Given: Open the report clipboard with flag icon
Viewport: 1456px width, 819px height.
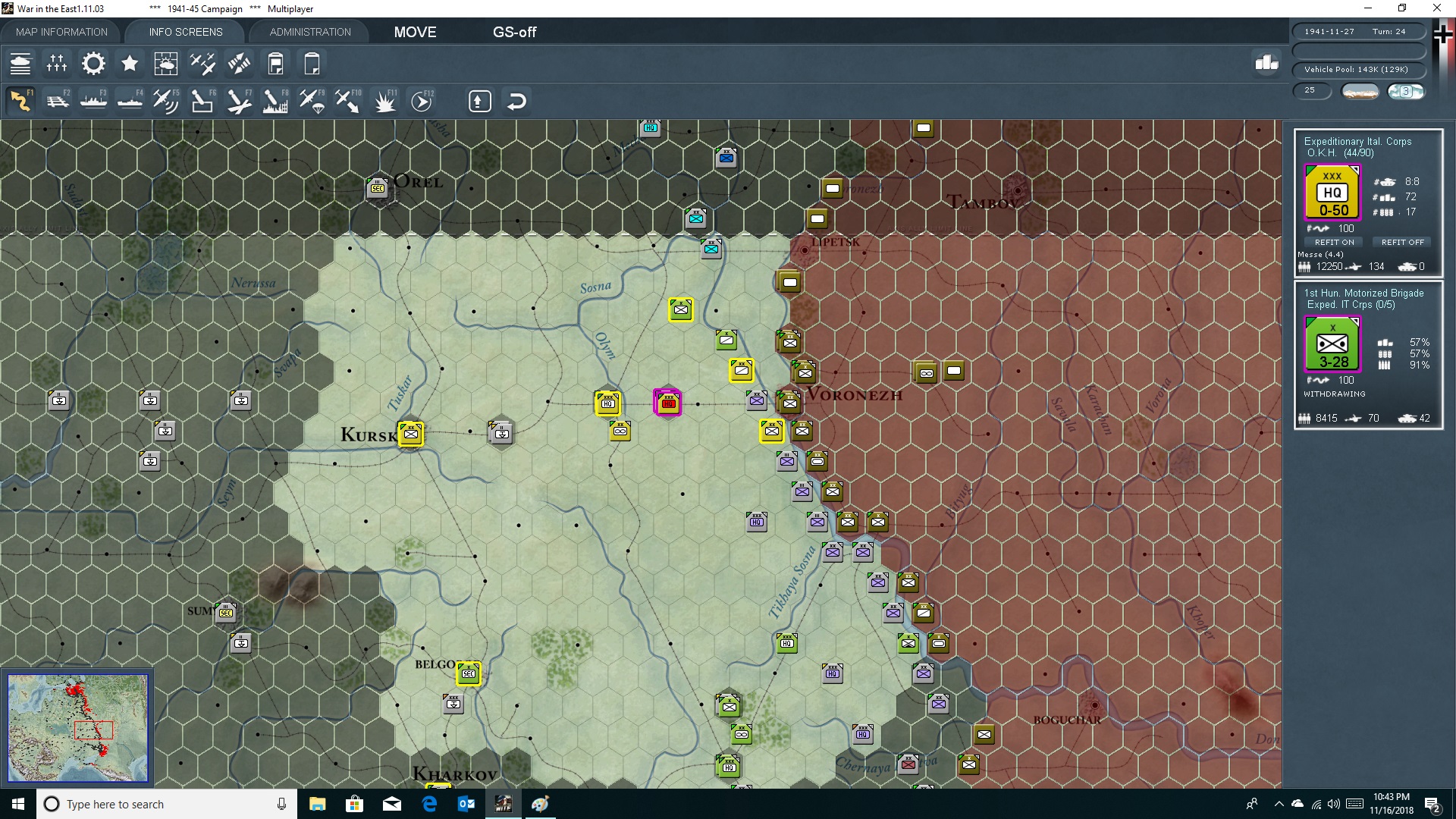Looking at the screenshot, I should pyautogui.click(x=275, y=64).
